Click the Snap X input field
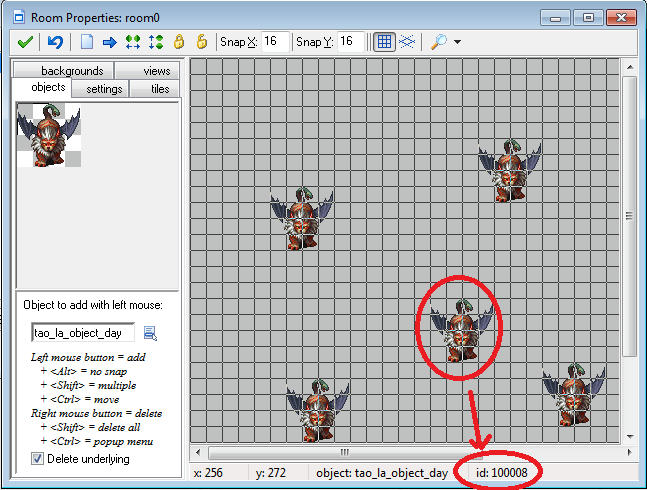The image size is (647, 490). (x=275, y=42)
